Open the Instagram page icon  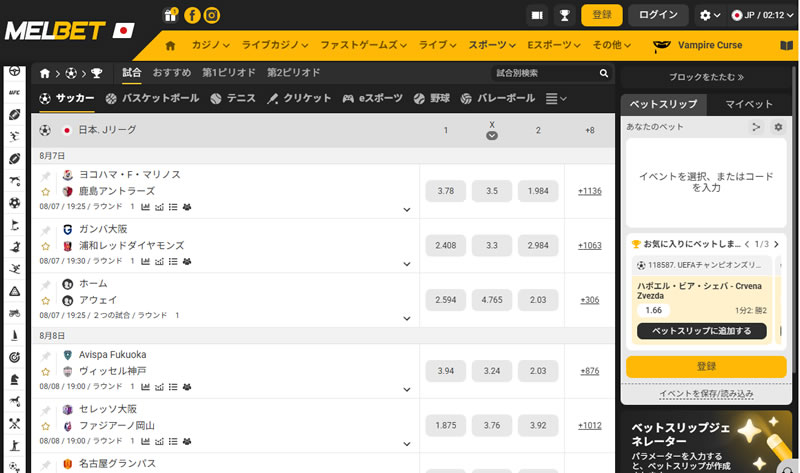click(x=212, y=15)
